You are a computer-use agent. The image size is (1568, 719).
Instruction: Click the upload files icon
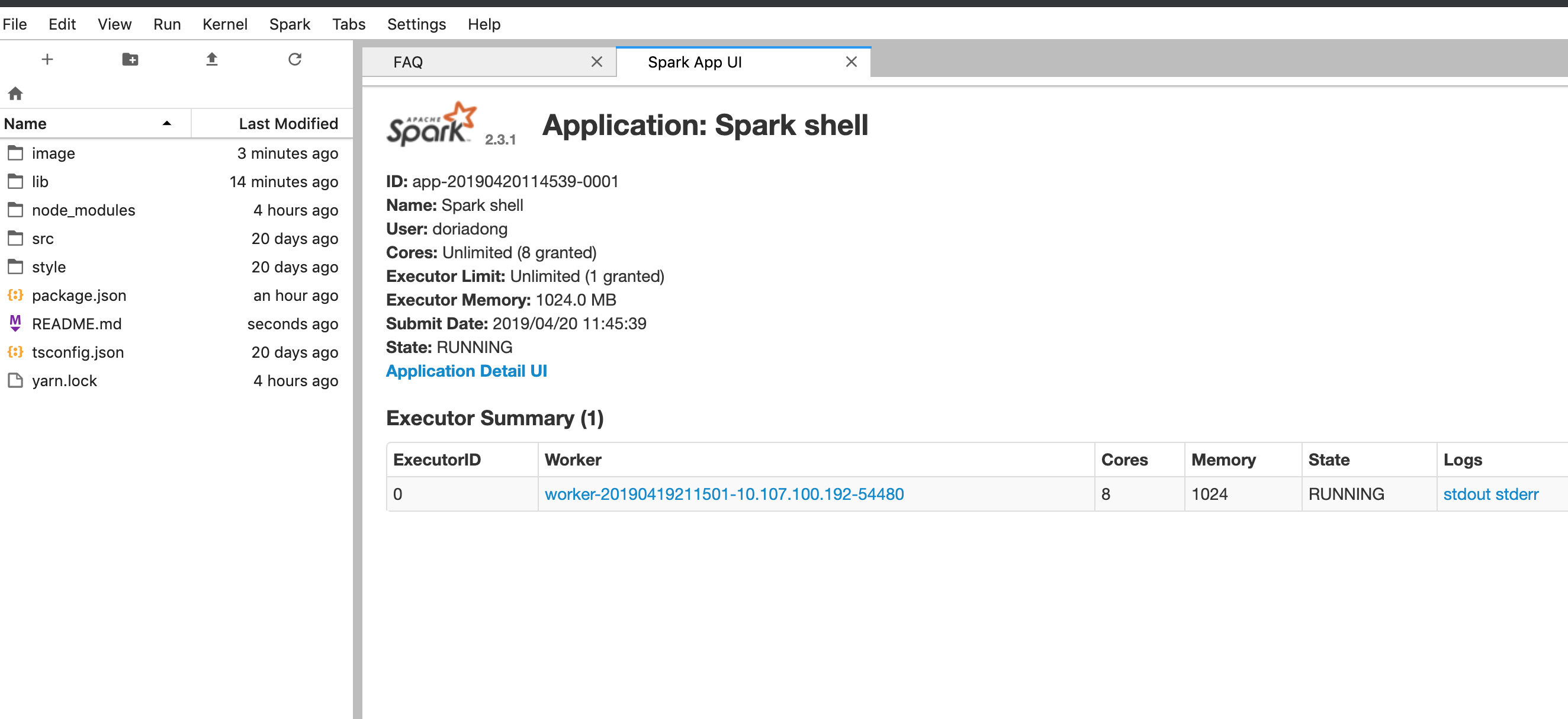coord(212,59)
